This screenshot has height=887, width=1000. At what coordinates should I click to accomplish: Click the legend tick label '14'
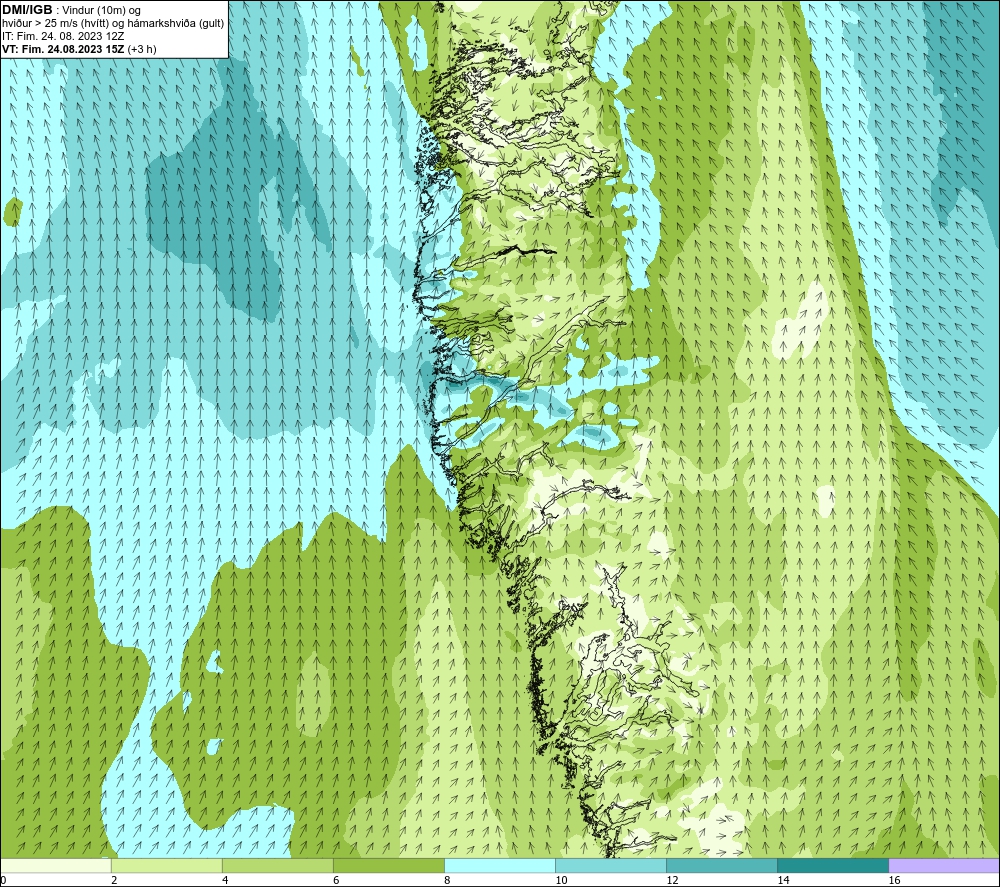(783, 881)
